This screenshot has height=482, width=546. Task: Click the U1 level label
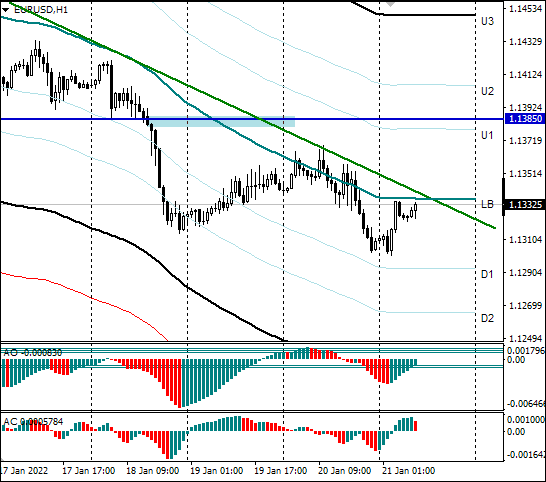point(487,135)
